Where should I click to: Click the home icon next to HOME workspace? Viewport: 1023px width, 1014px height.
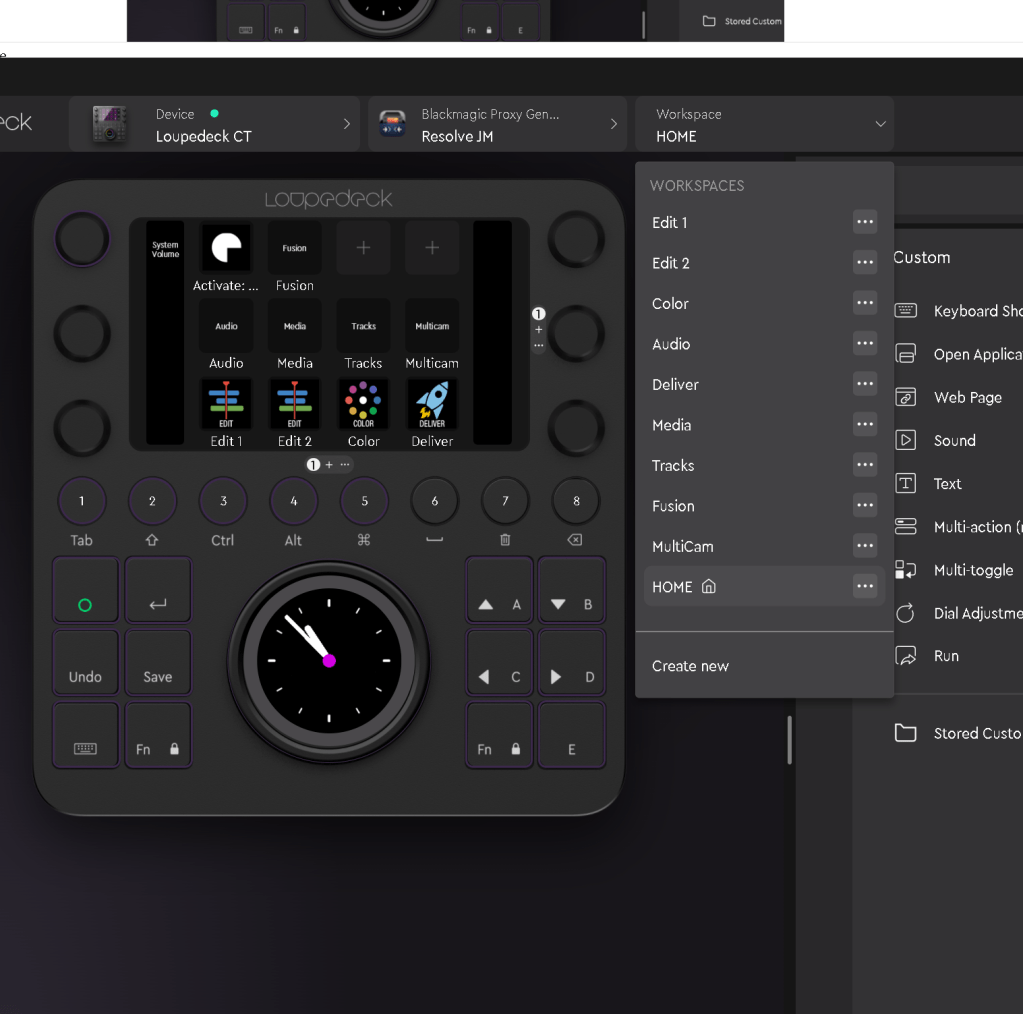pyautogui.click(x=709, y=587)
